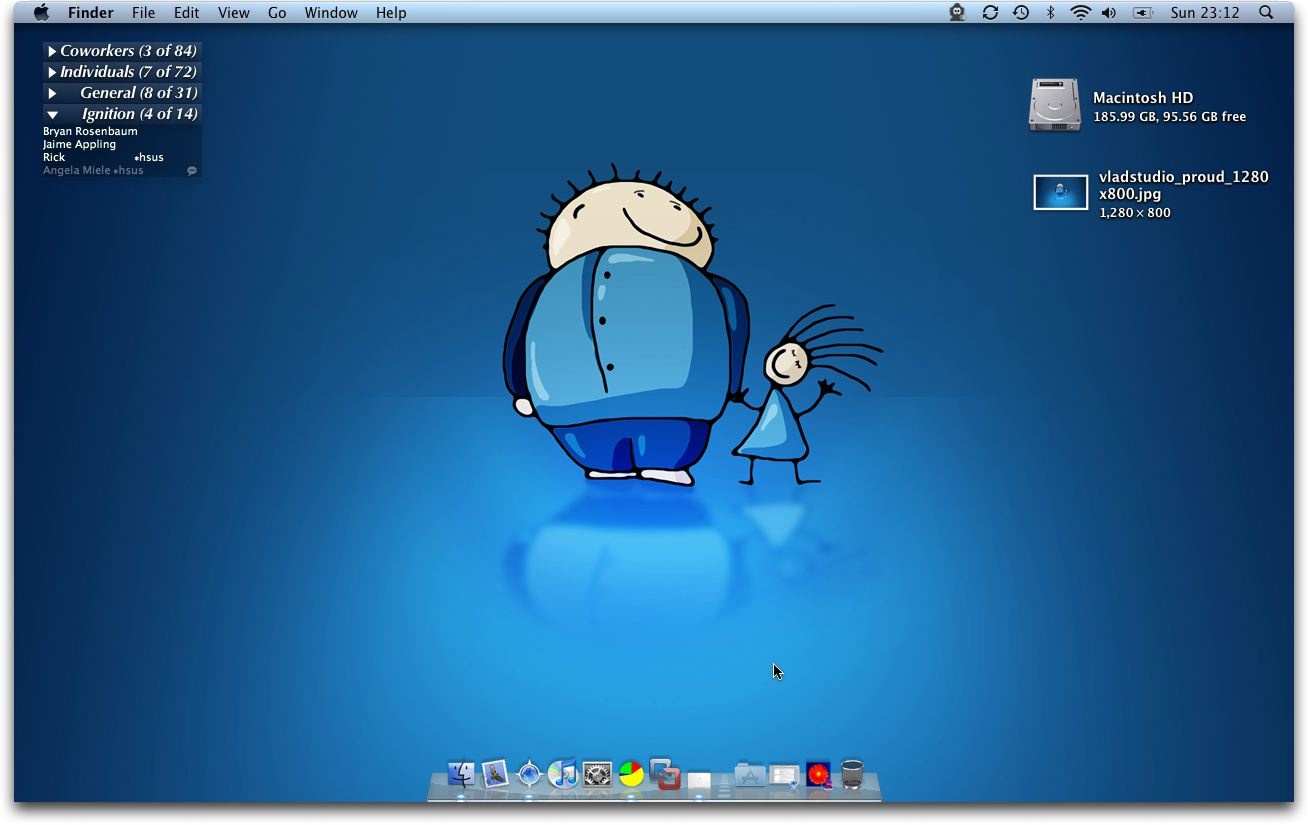Click the Sun 23:12 menu bar clock
This screenshot has height=825, width=1308.
1205,13
